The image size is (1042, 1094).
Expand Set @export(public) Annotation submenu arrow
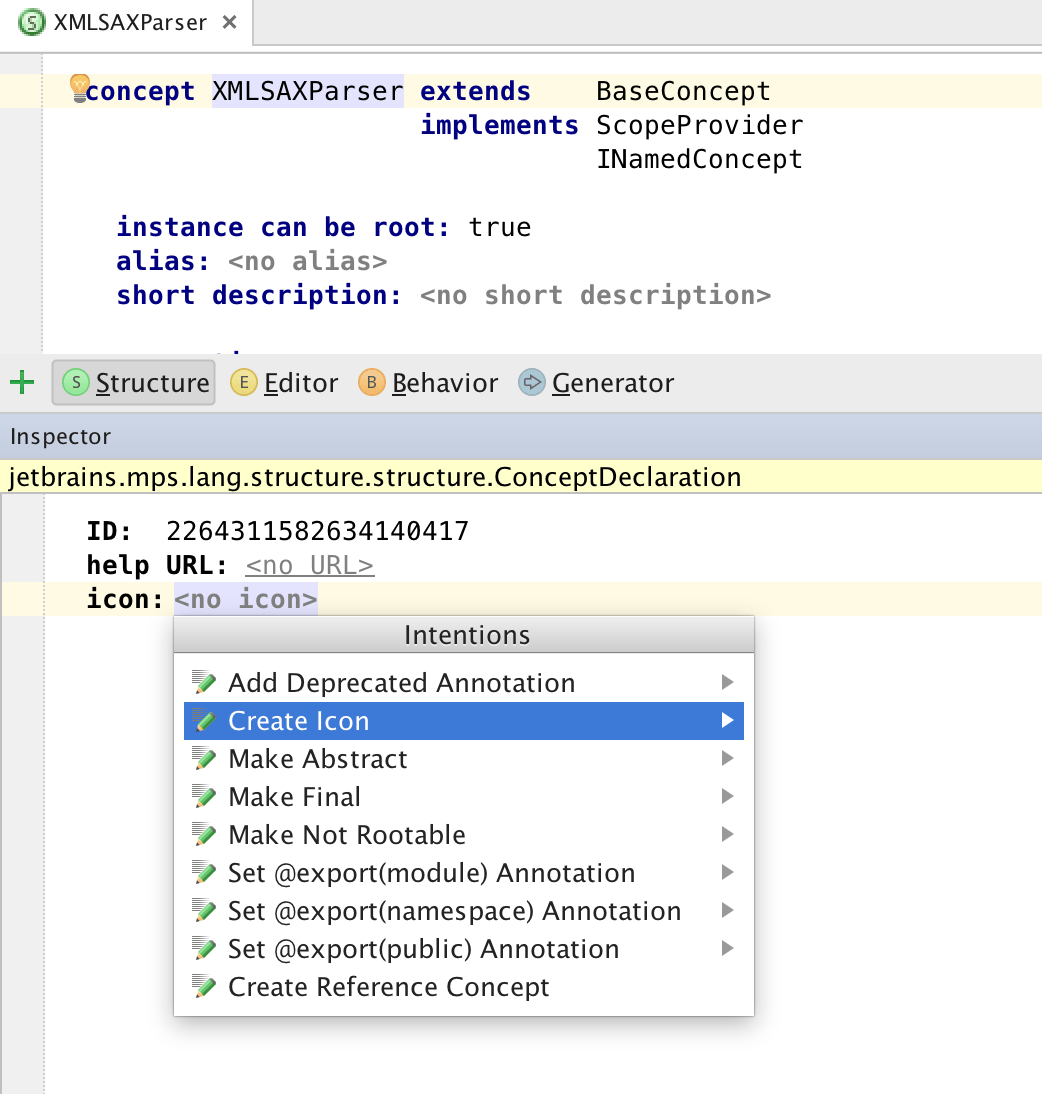[x=727, y=949]
